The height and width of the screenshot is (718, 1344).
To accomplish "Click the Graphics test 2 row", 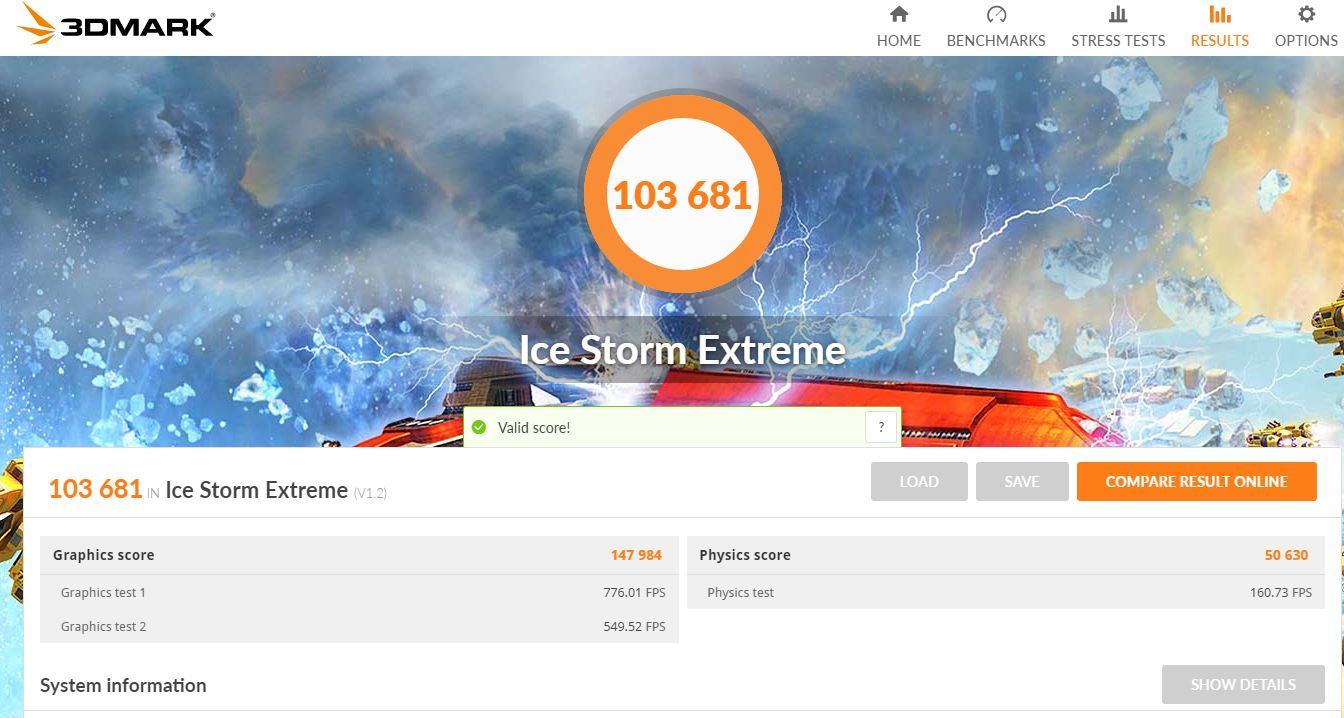I will 359,626.
